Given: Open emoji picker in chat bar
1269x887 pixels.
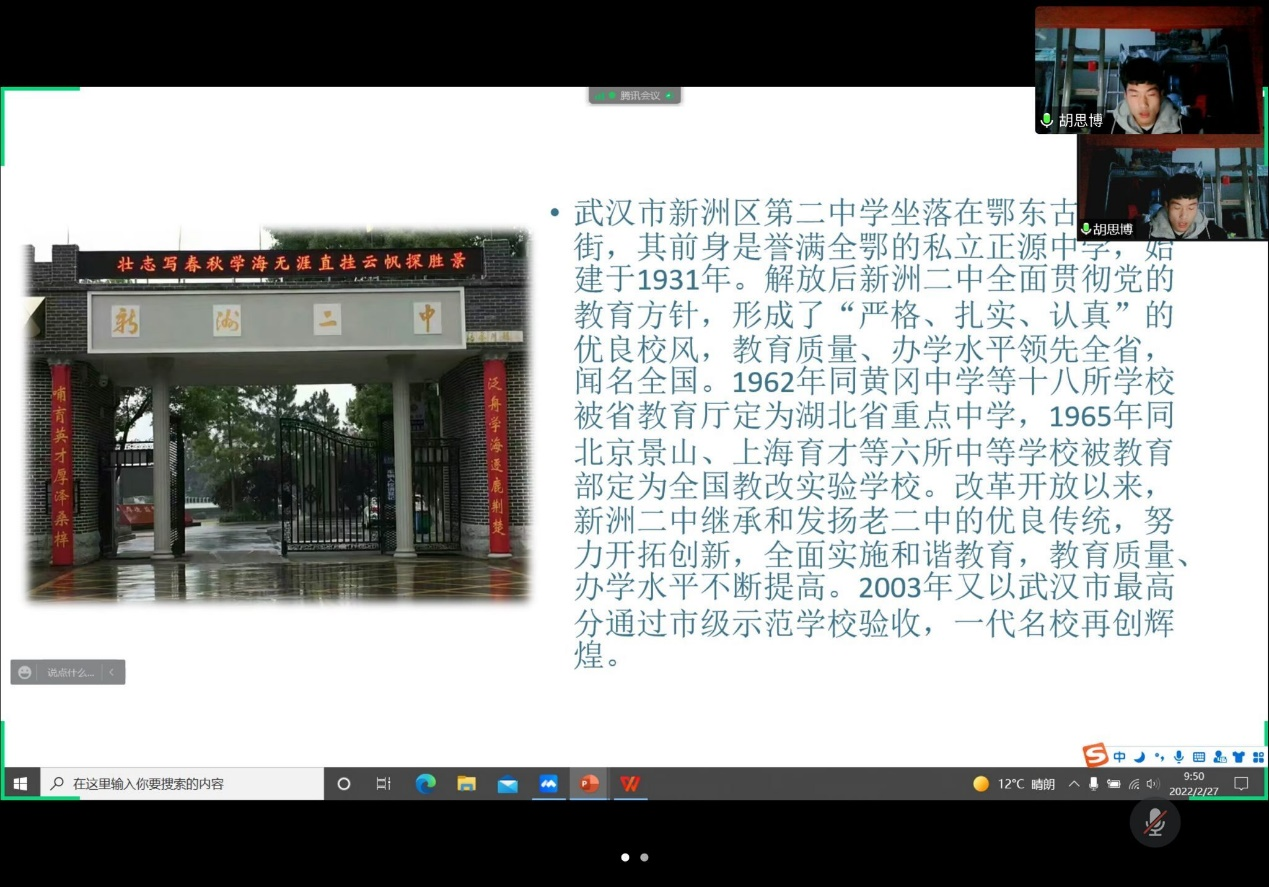Looking at the screenshot, I should 25,672.
